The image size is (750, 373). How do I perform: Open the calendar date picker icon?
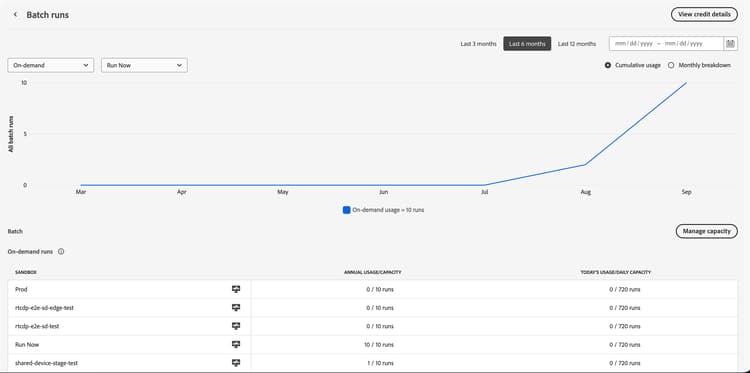coord(730,44)
